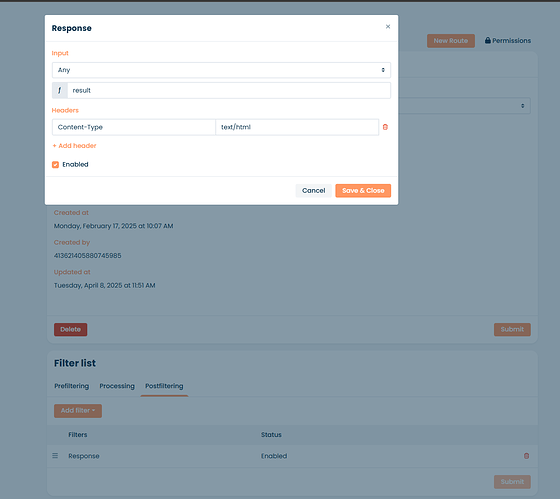Screen dimensions: 560x499
Task: Click the function icon beside result field
Action: point(60,90)
